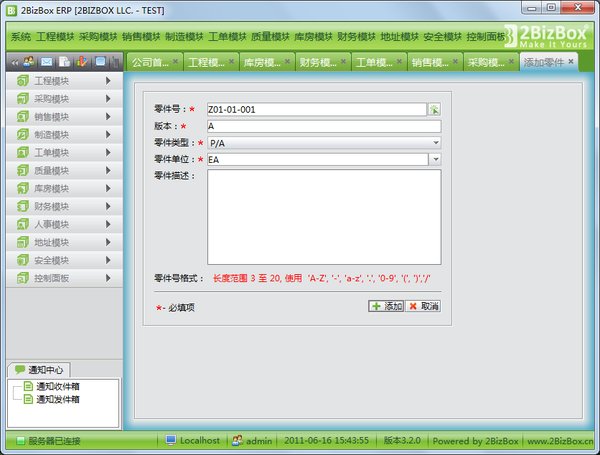The image size is (600, 455).
Task: Open the 质量模块 top menu
Action: (x=271, y=37)
